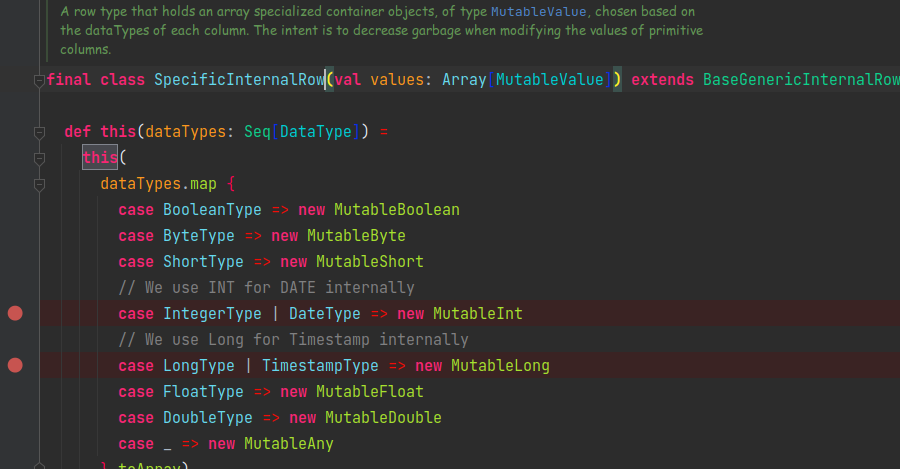The height and width of the screenshot is (469, 900).
Task: Collapse the def this constructor fold marker
Action: coord(39,132)
